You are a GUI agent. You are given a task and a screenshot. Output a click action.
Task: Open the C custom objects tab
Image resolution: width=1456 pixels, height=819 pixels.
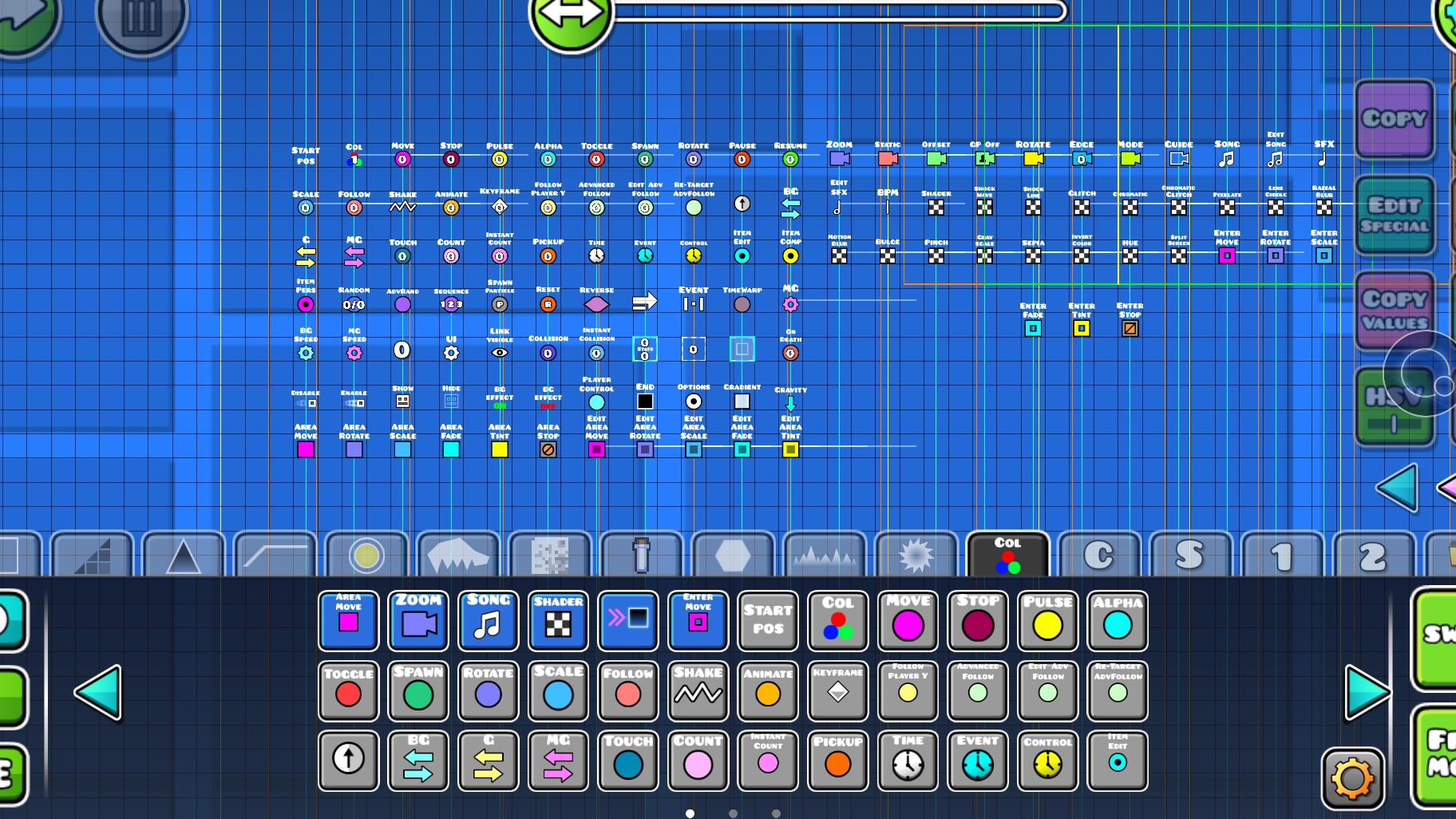(x=1099, y=554)
